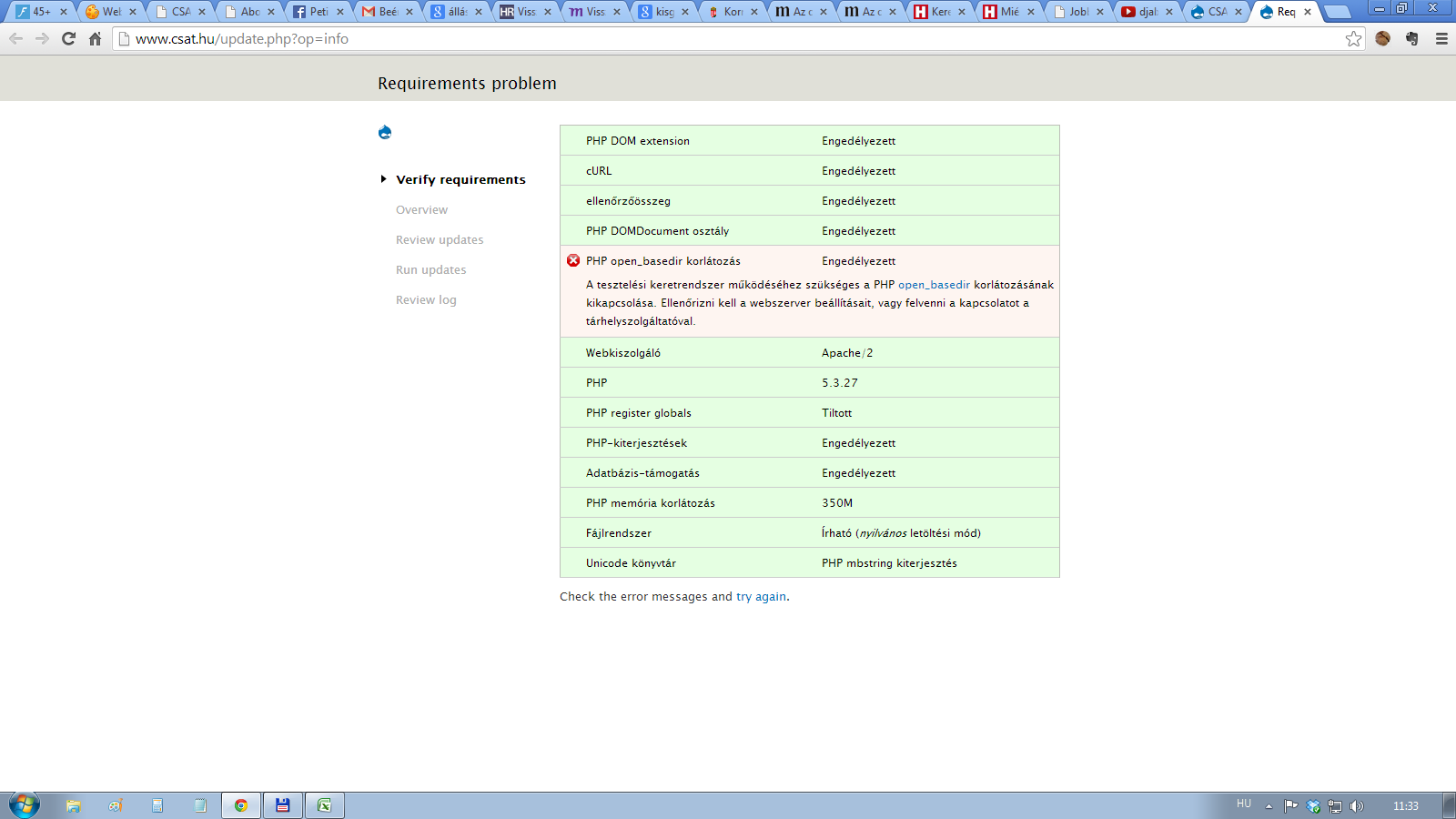Viewport: 1456px width, 819px height.
Task: Open the Windows Start button
Action: 25,805
